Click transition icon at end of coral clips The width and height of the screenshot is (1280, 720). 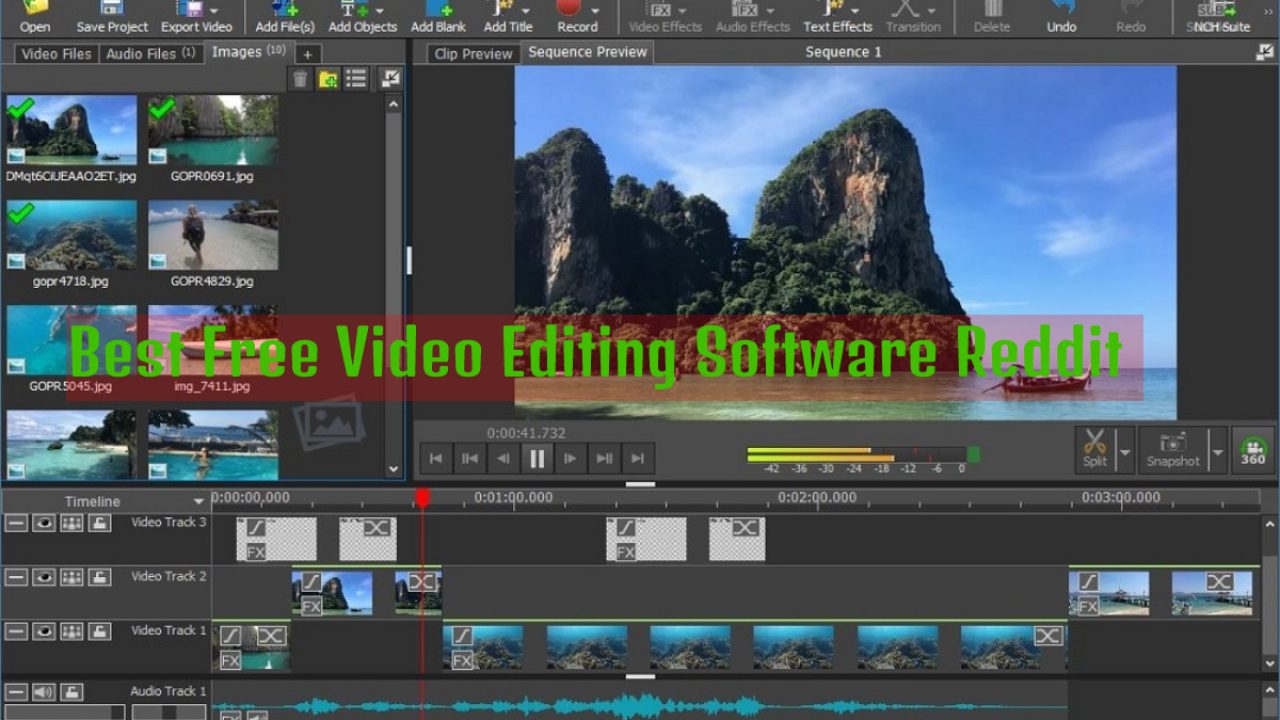[x=1047, y=636]
